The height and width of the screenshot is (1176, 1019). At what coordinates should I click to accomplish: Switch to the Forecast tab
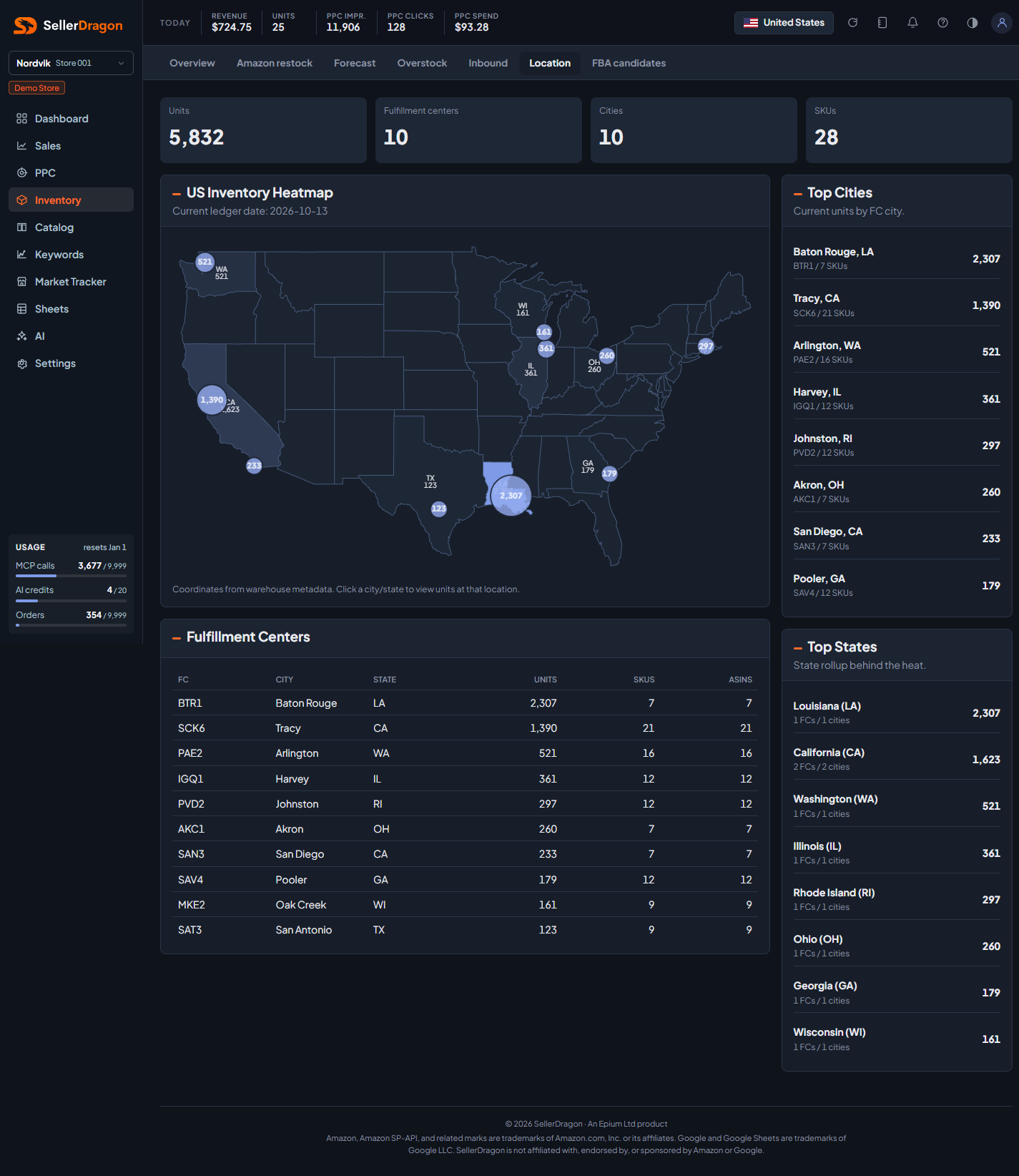click(x=355, y=63)
